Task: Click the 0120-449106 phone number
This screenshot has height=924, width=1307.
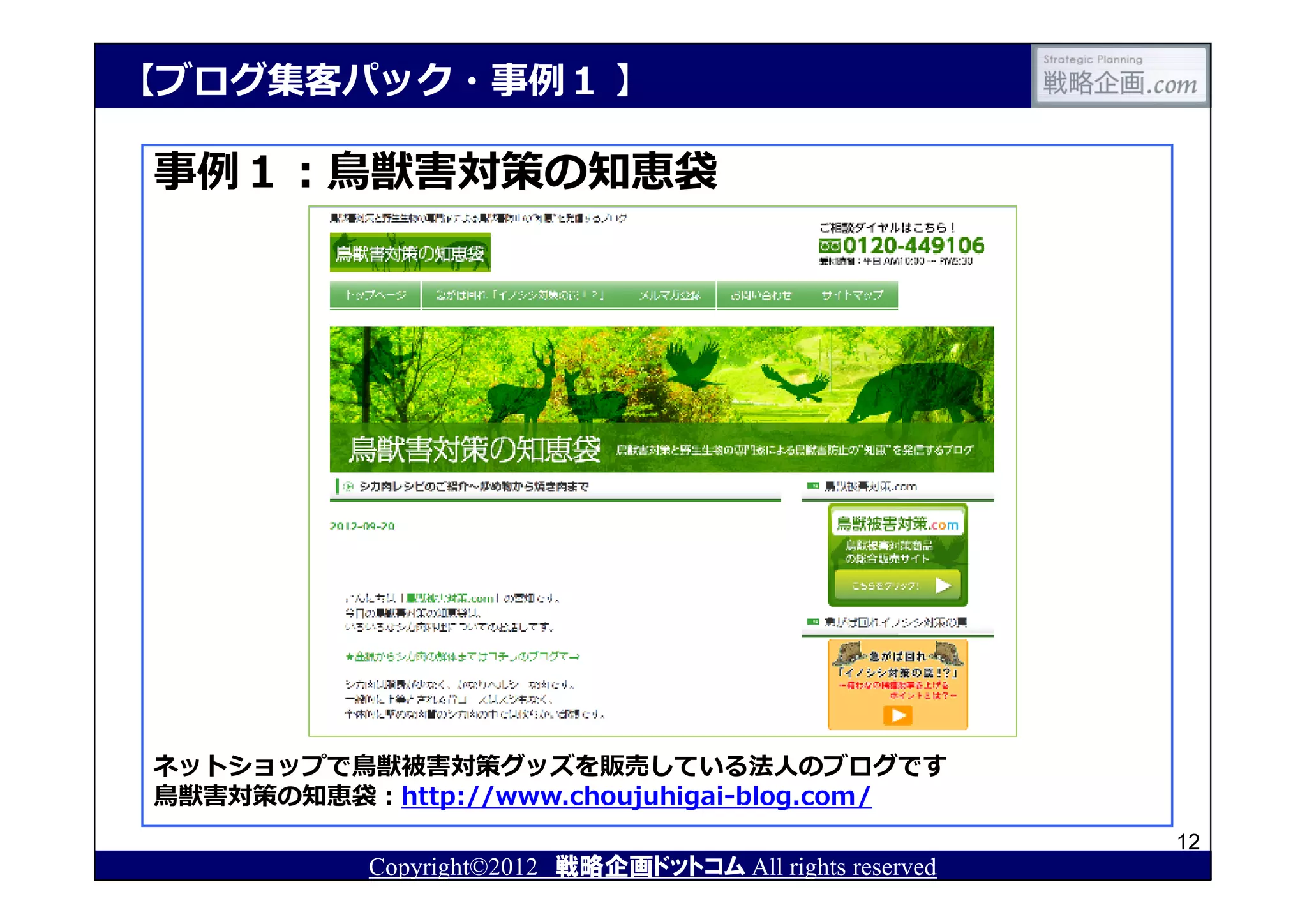Action: tap(913, 245)
